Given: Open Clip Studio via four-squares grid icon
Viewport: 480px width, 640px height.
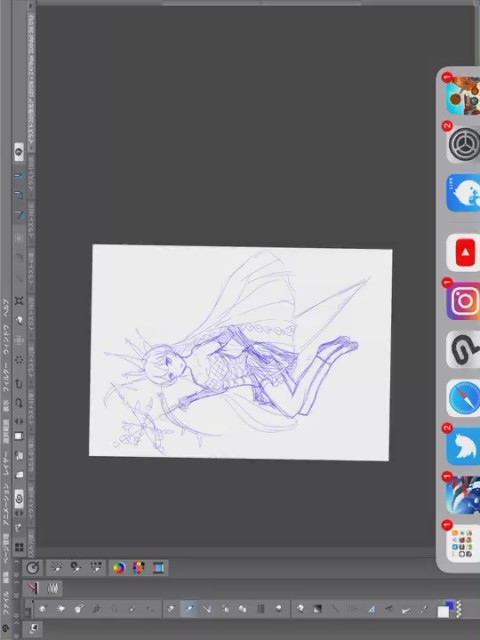Looking at the screenshot, I should 19,547.
